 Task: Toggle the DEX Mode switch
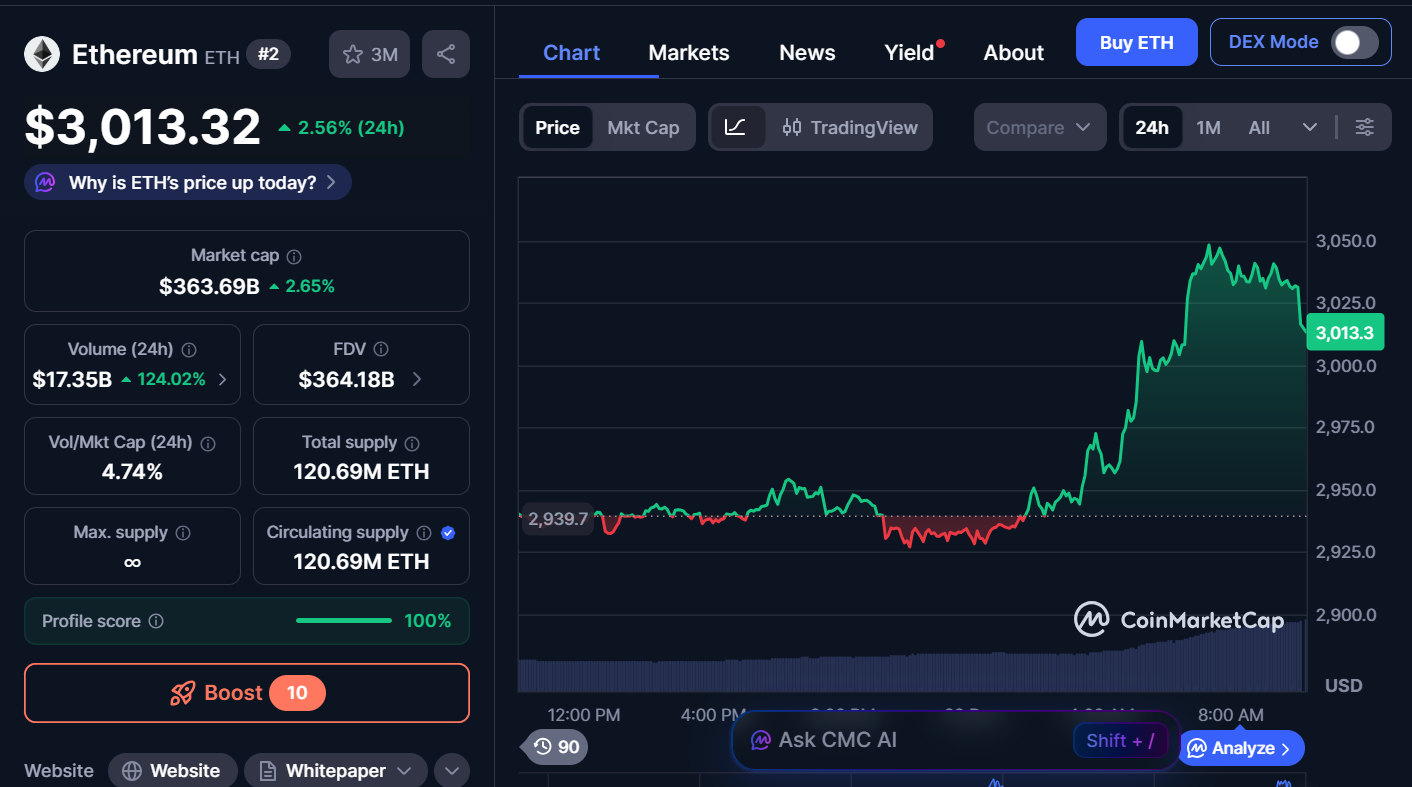(1354, 42)
